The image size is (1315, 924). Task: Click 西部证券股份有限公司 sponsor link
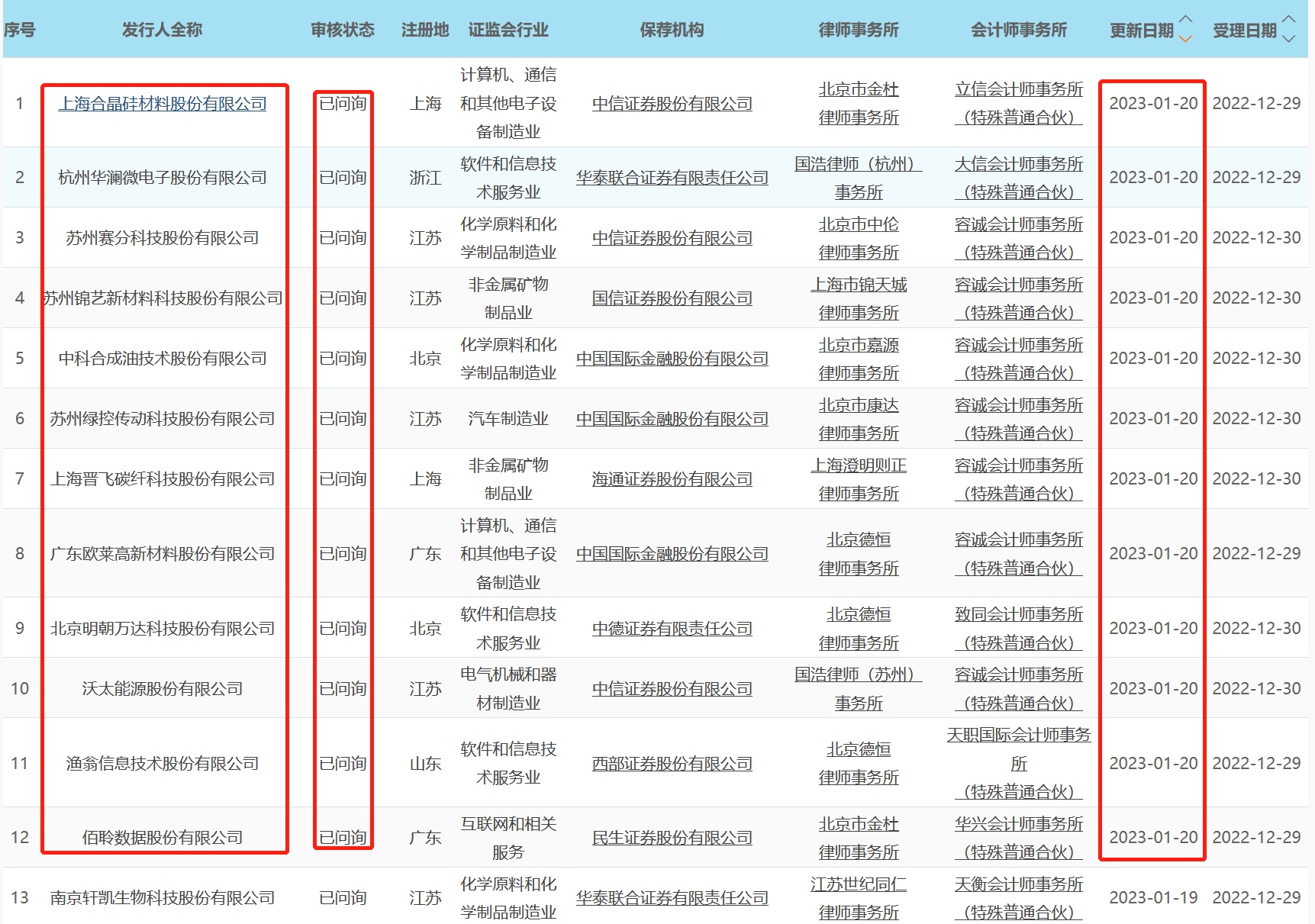pos(672,764)
